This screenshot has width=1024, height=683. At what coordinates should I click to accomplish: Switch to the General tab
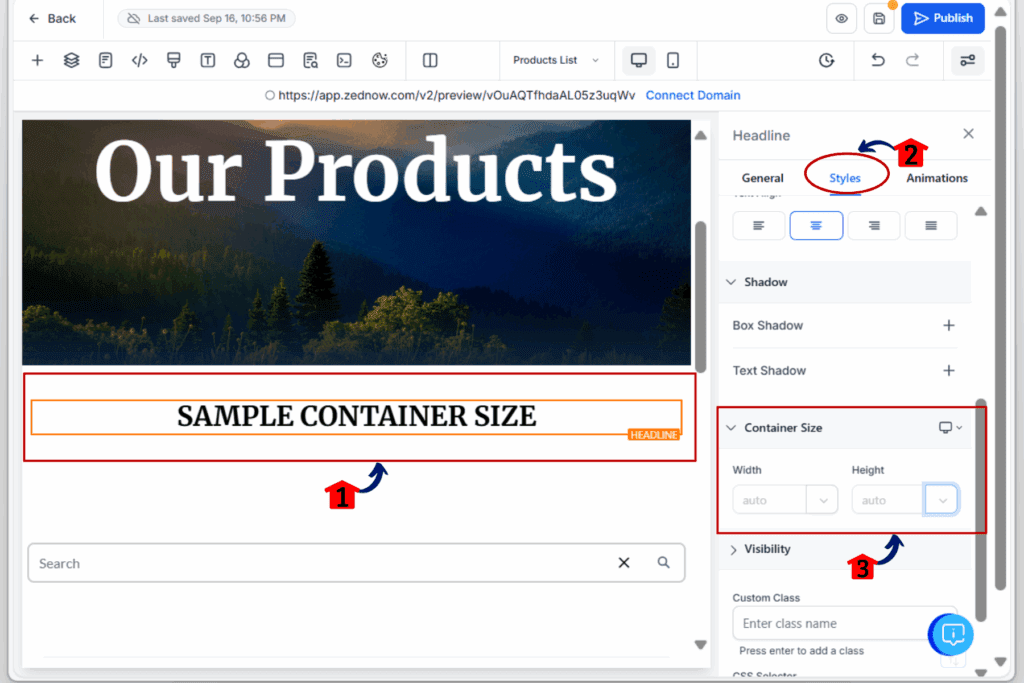762,178
